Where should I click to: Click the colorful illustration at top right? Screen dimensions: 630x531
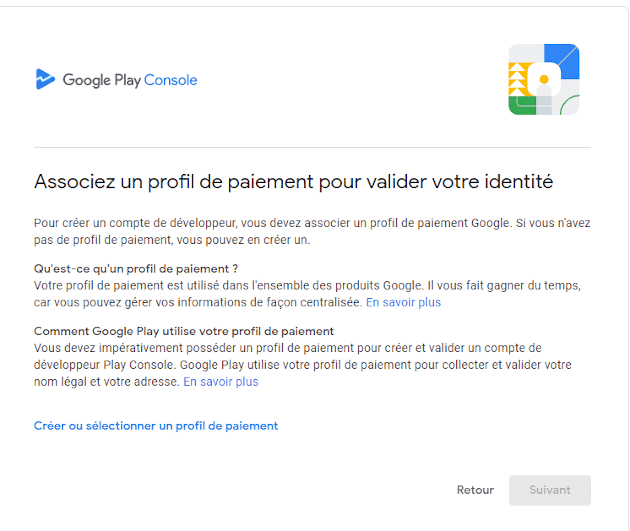tap(543, 79)
